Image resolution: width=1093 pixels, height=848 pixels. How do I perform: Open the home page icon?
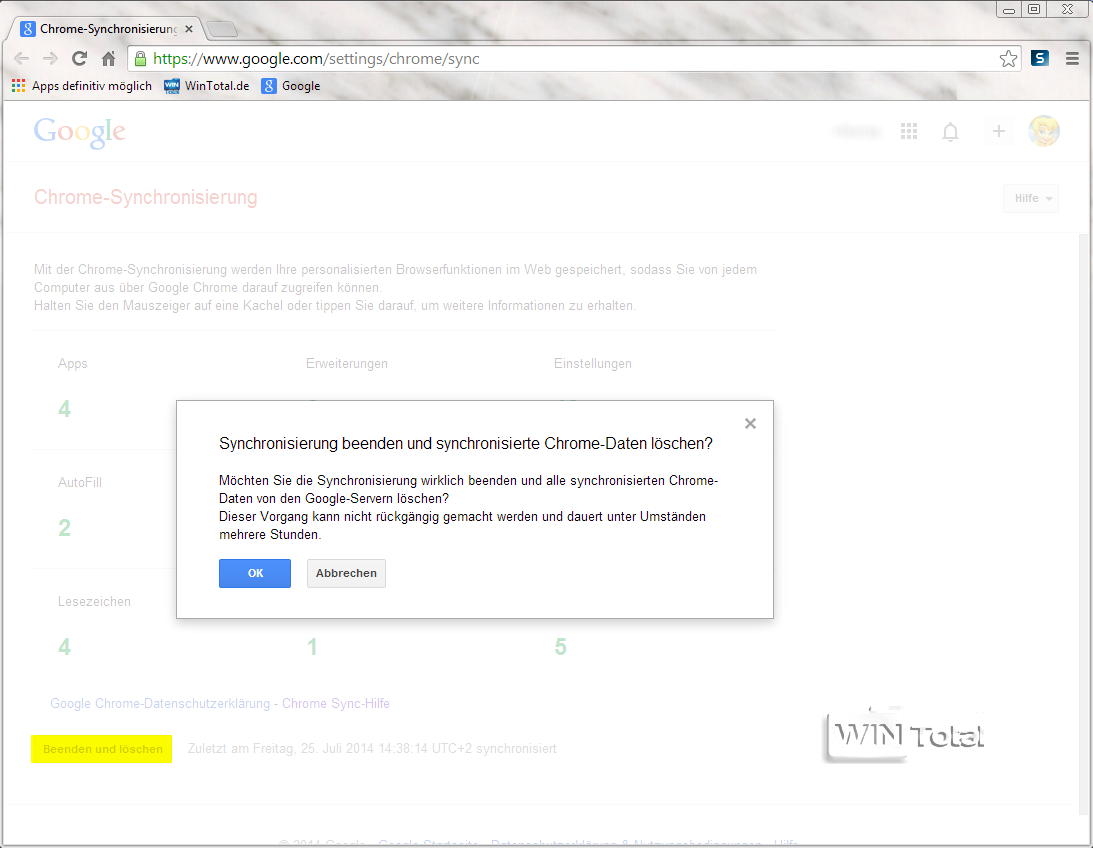click(108, 59)
